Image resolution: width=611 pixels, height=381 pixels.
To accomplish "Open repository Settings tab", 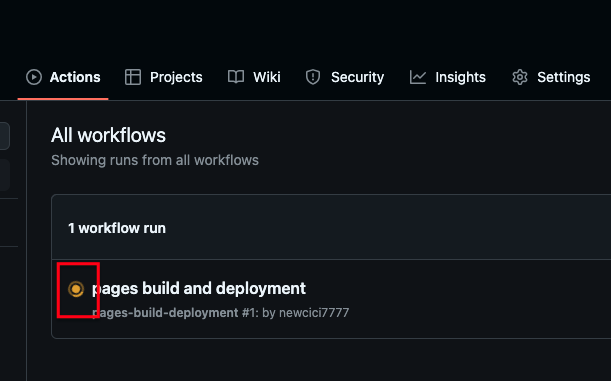I will tap(551, 77).
